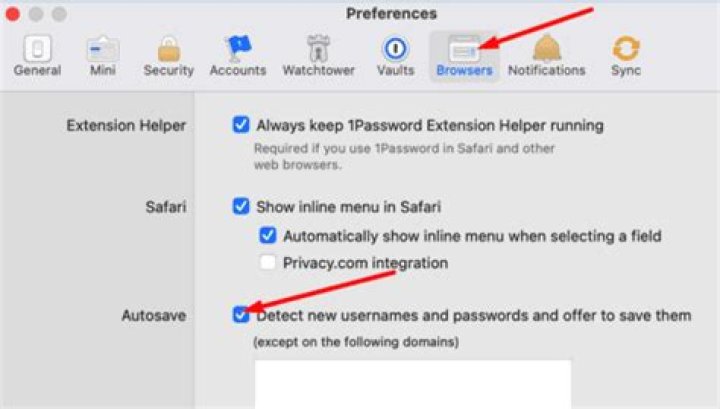Viewport: 720px width, 409px height.
Task: Click the Watchtower tab label
Action: click(x=319, y=70)
